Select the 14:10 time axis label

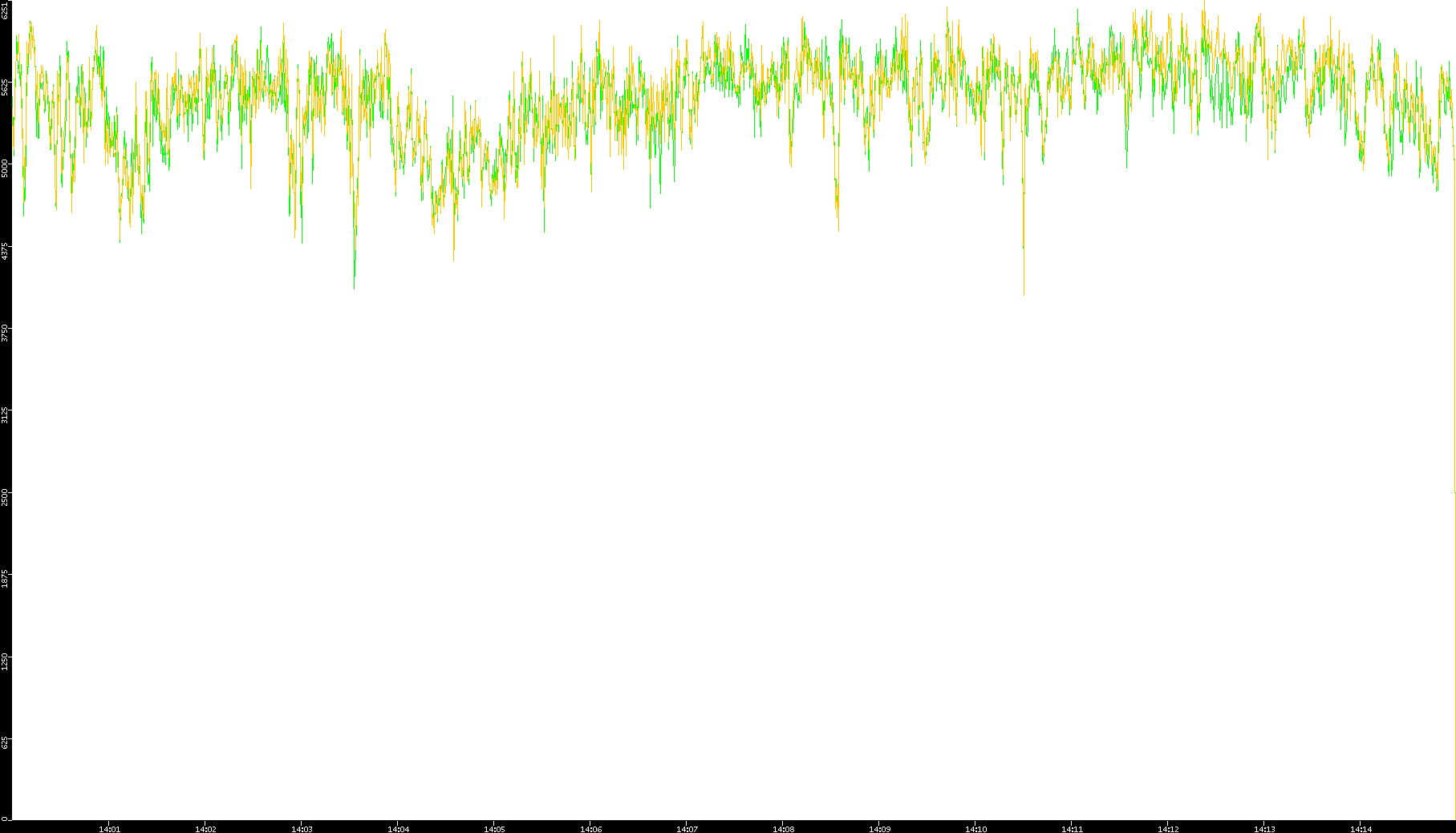coord(975,829)
